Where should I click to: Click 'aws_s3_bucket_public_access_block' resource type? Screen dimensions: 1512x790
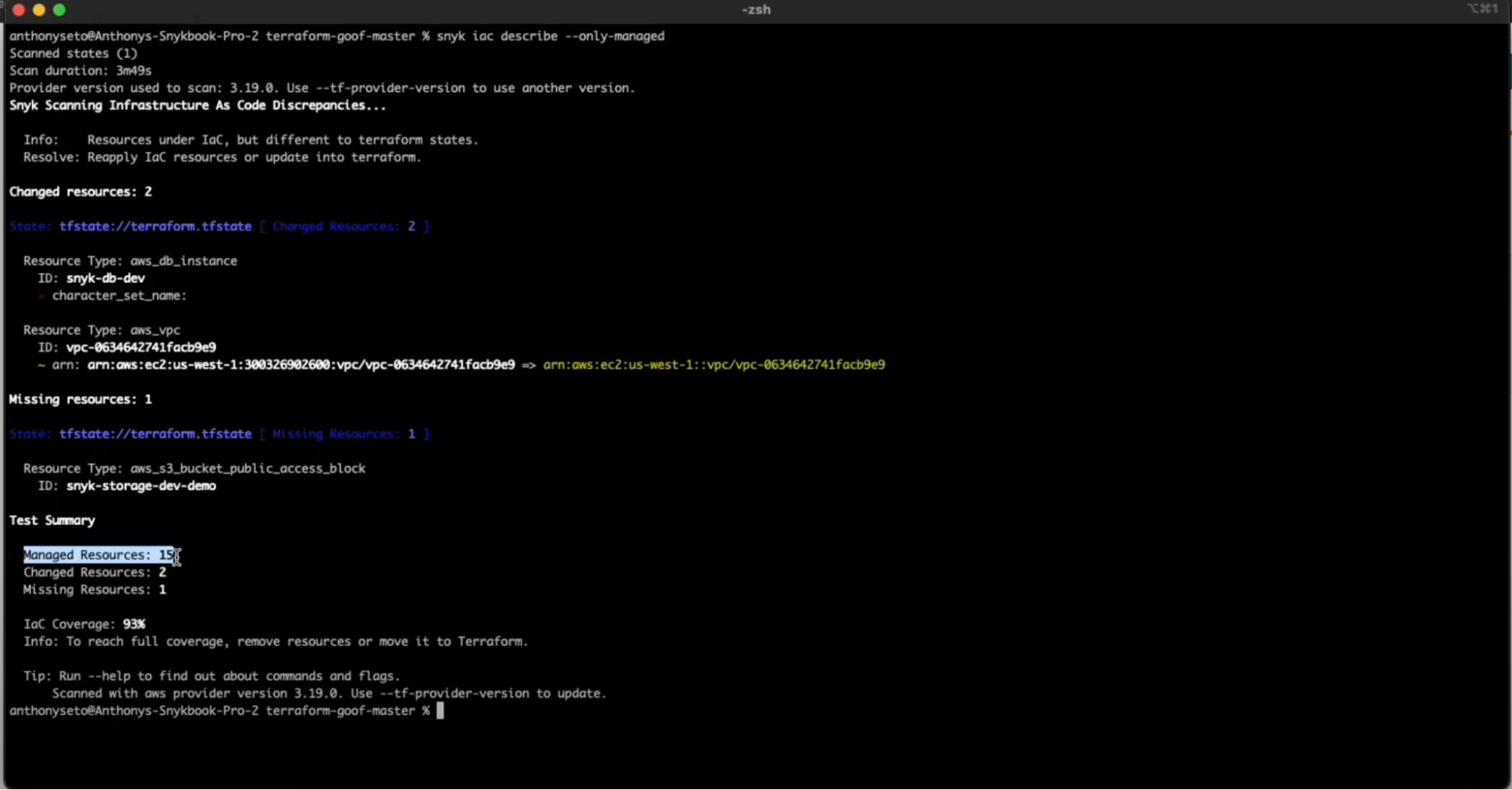247,469
